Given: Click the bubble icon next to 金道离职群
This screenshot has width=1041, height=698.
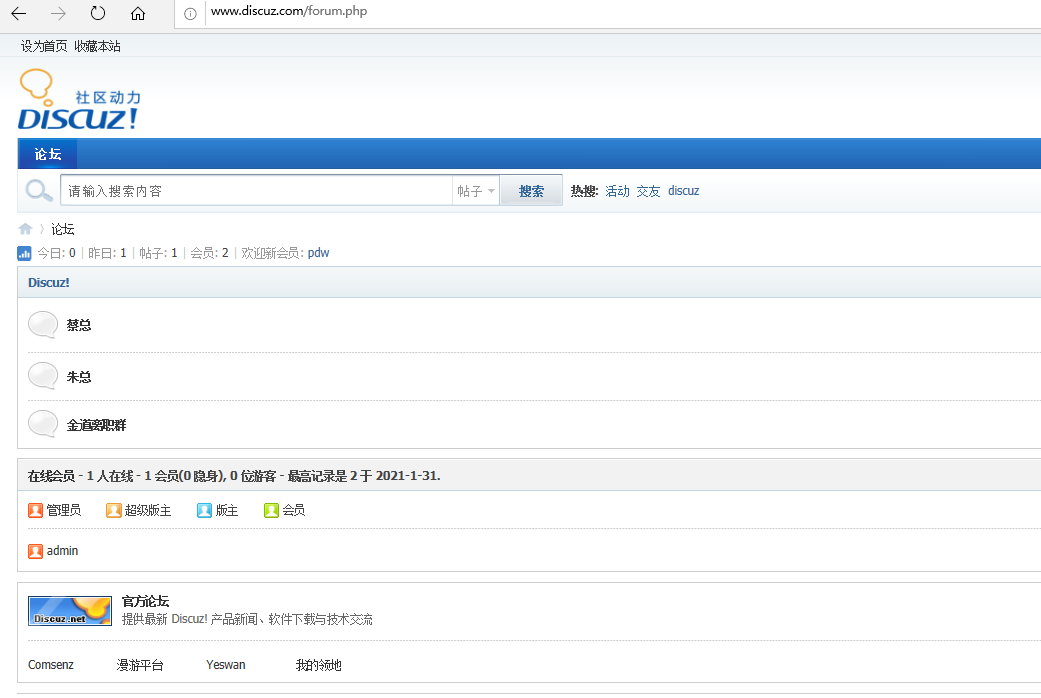Looking at the screenshot, I should pos(43,424).
